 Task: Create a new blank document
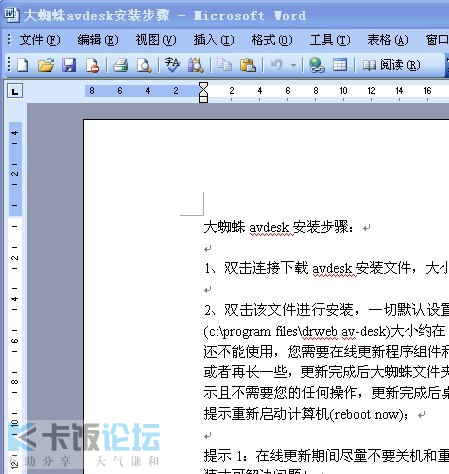click(x=22, y=65)
